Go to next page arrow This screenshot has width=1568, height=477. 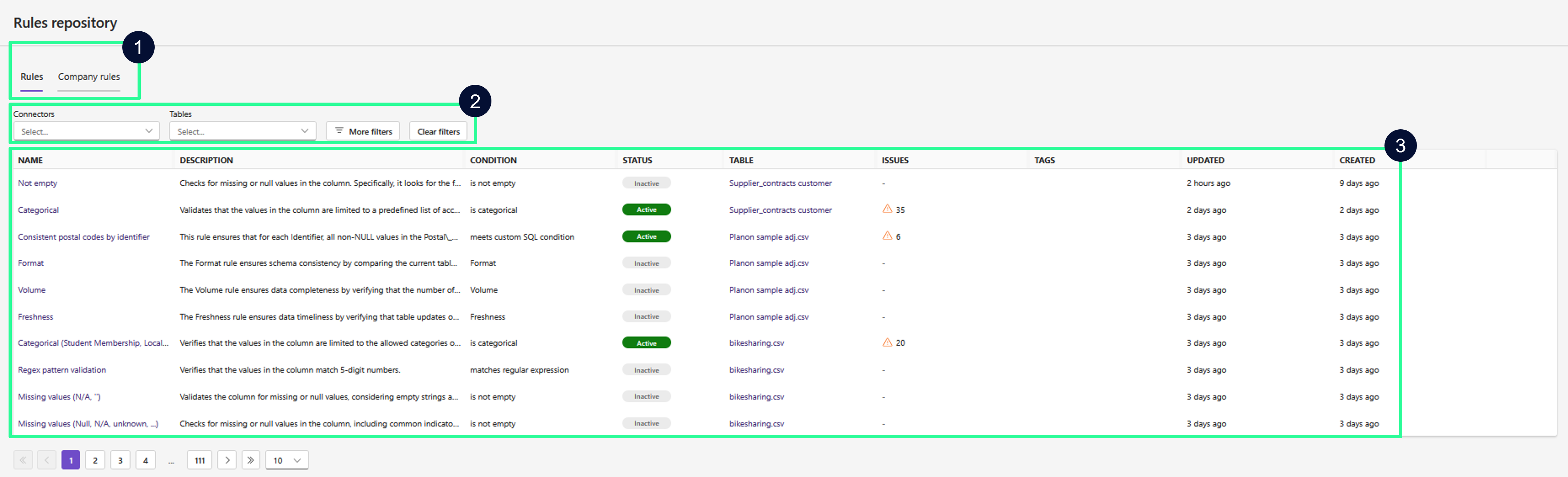coord(227,460)
